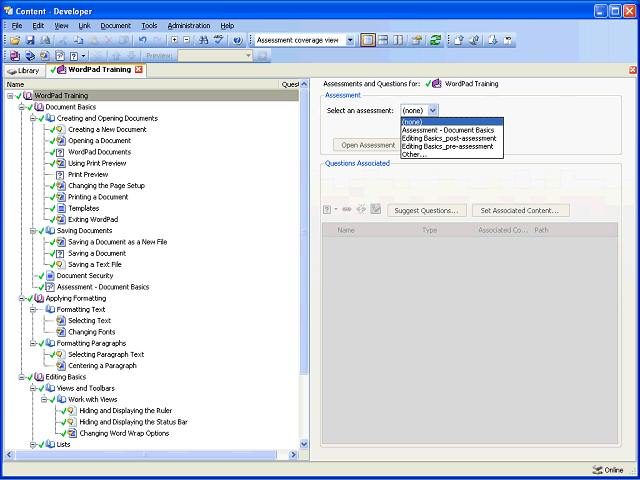
Task: Click the Check Out down-arrow icon
Action: point(492,40)
